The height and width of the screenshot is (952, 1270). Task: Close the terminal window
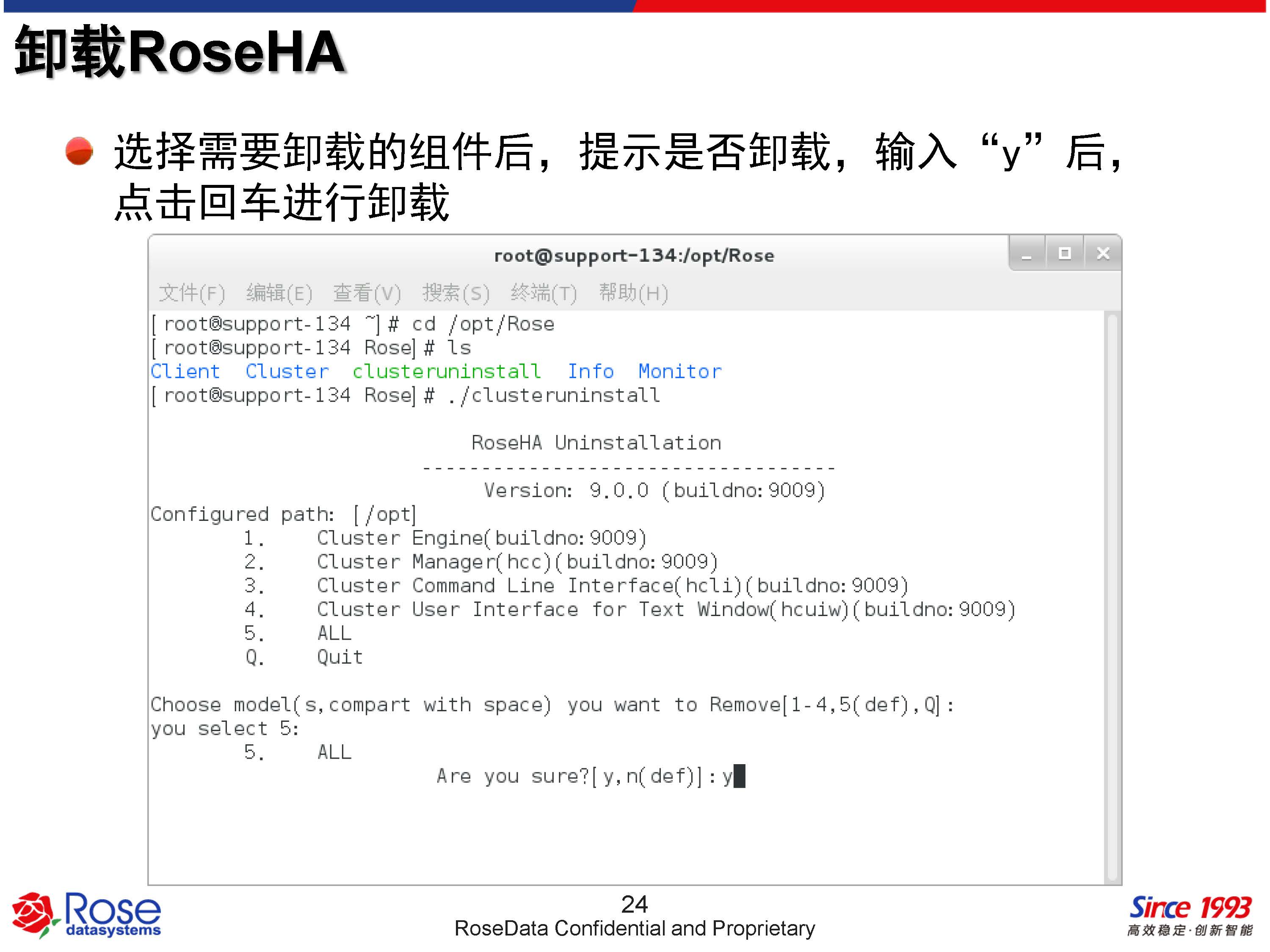tap(1102, 253)
